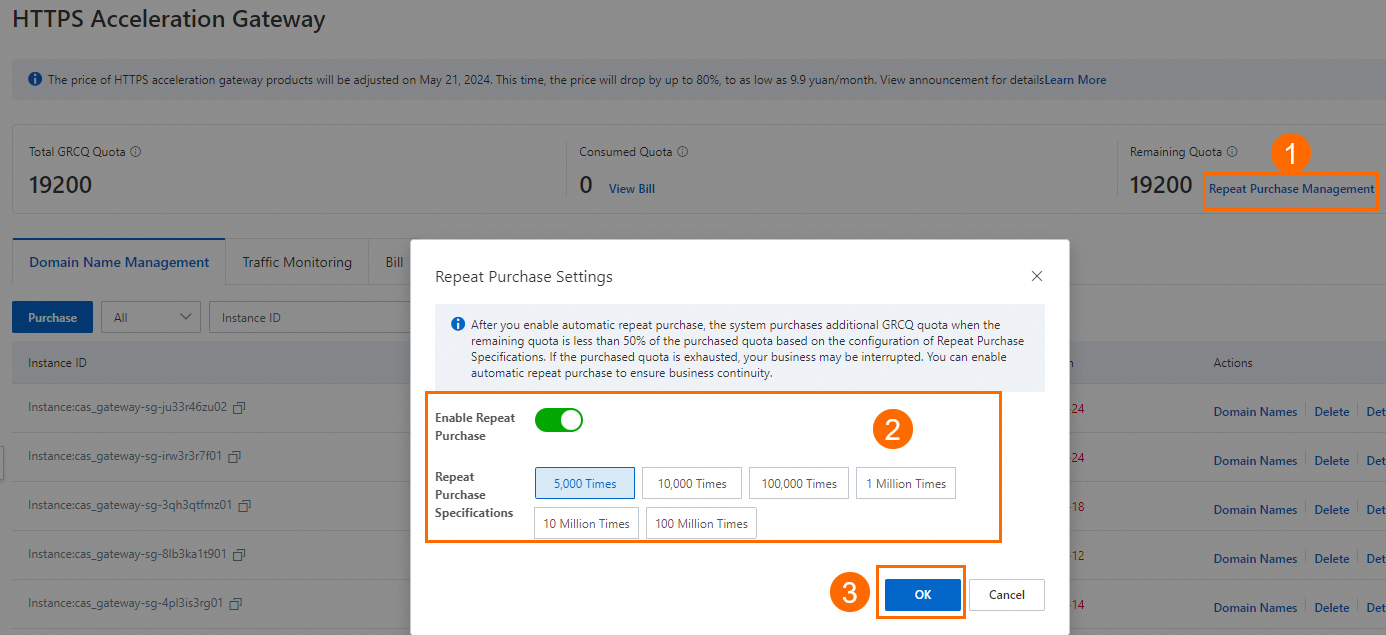Delete instance cas_gateway-sg-4pl3is3rg01
1386x635 pixels.
click(x=1332, y=607)
